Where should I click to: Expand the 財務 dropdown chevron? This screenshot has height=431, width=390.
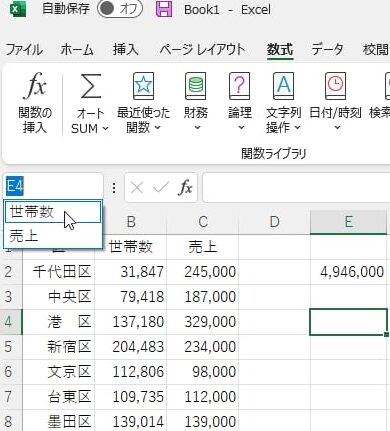pos(197,128)
